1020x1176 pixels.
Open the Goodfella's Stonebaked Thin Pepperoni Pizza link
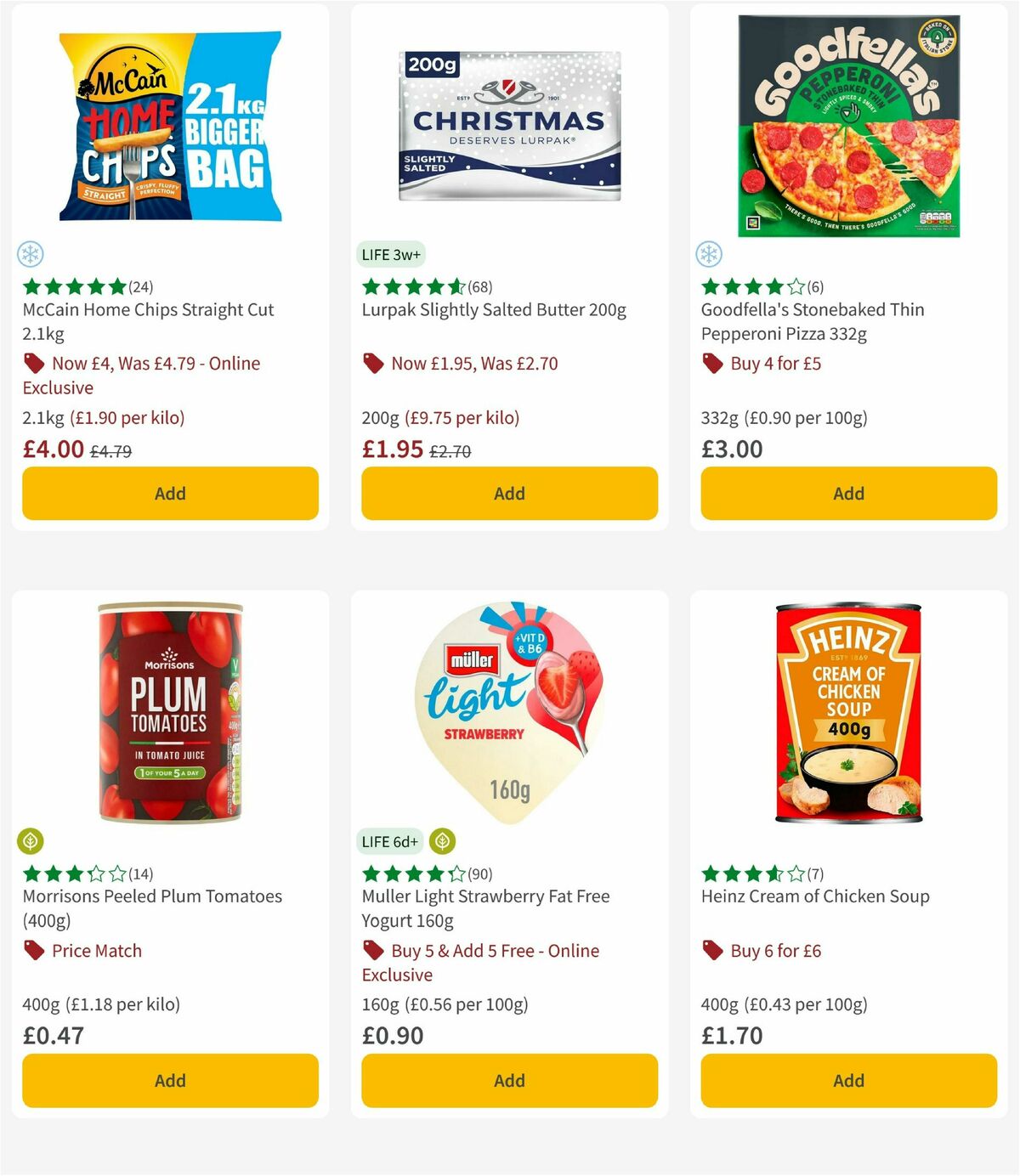coord(813,321)
